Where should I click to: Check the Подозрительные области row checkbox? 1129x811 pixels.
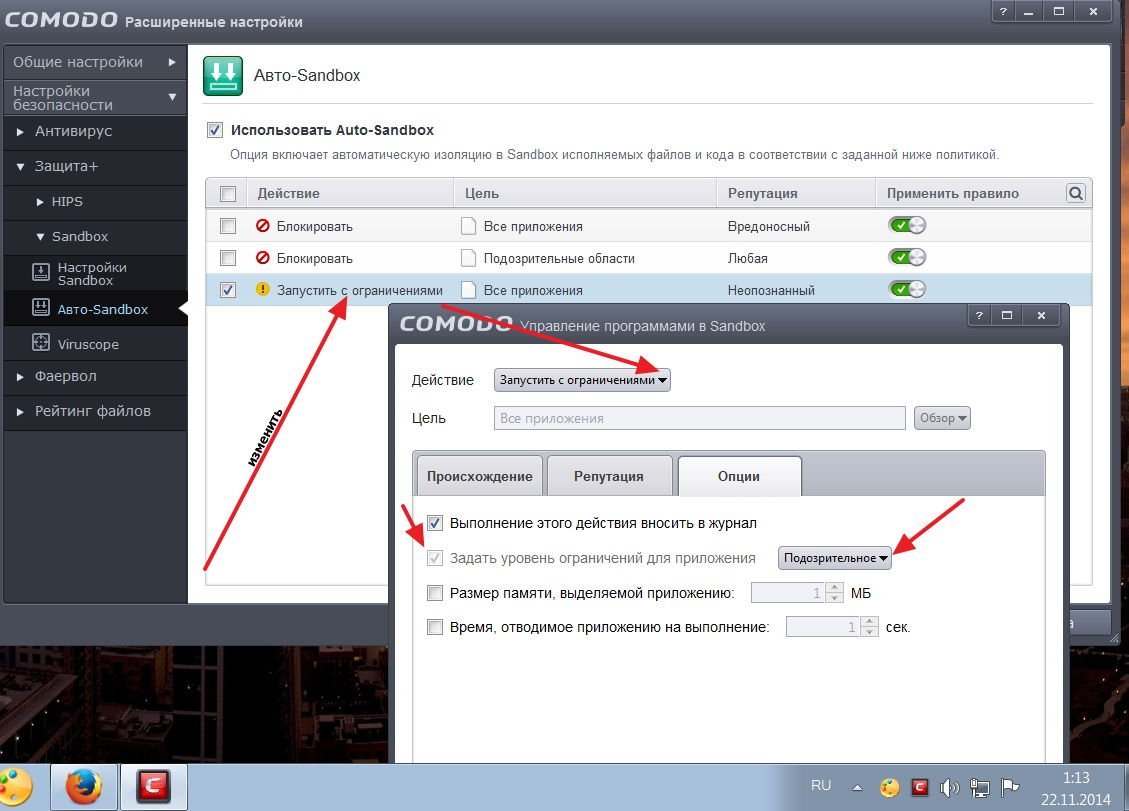228,258
